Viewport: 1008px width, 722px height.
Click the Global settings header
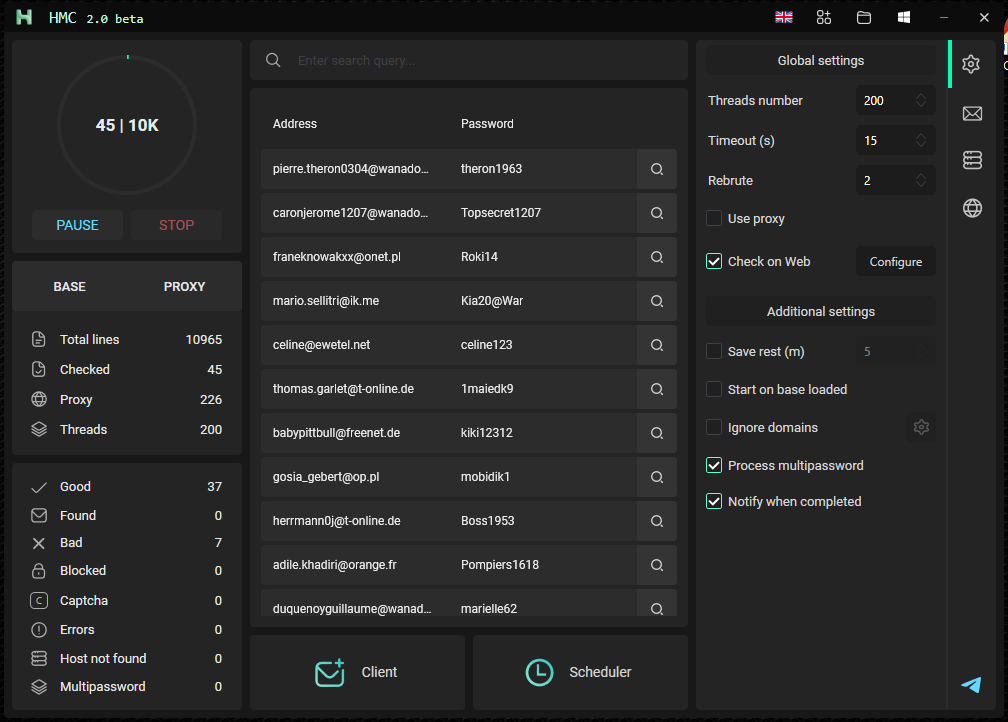pyautogui.click(x=820, y=60)
